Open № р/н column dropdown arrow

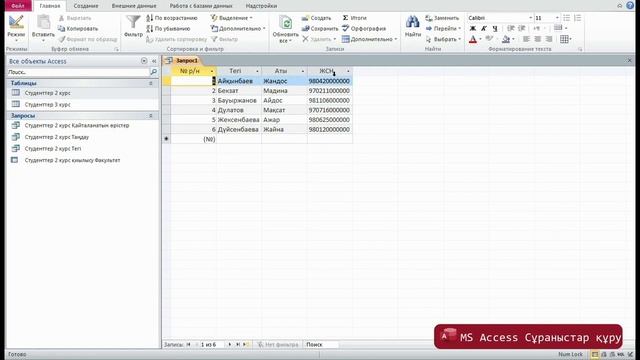[212, 71]
